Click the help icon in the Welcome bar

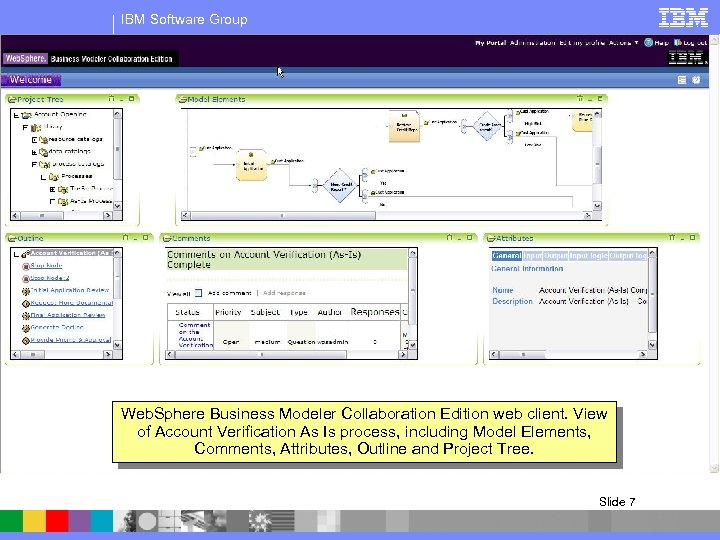coord(696,80)
